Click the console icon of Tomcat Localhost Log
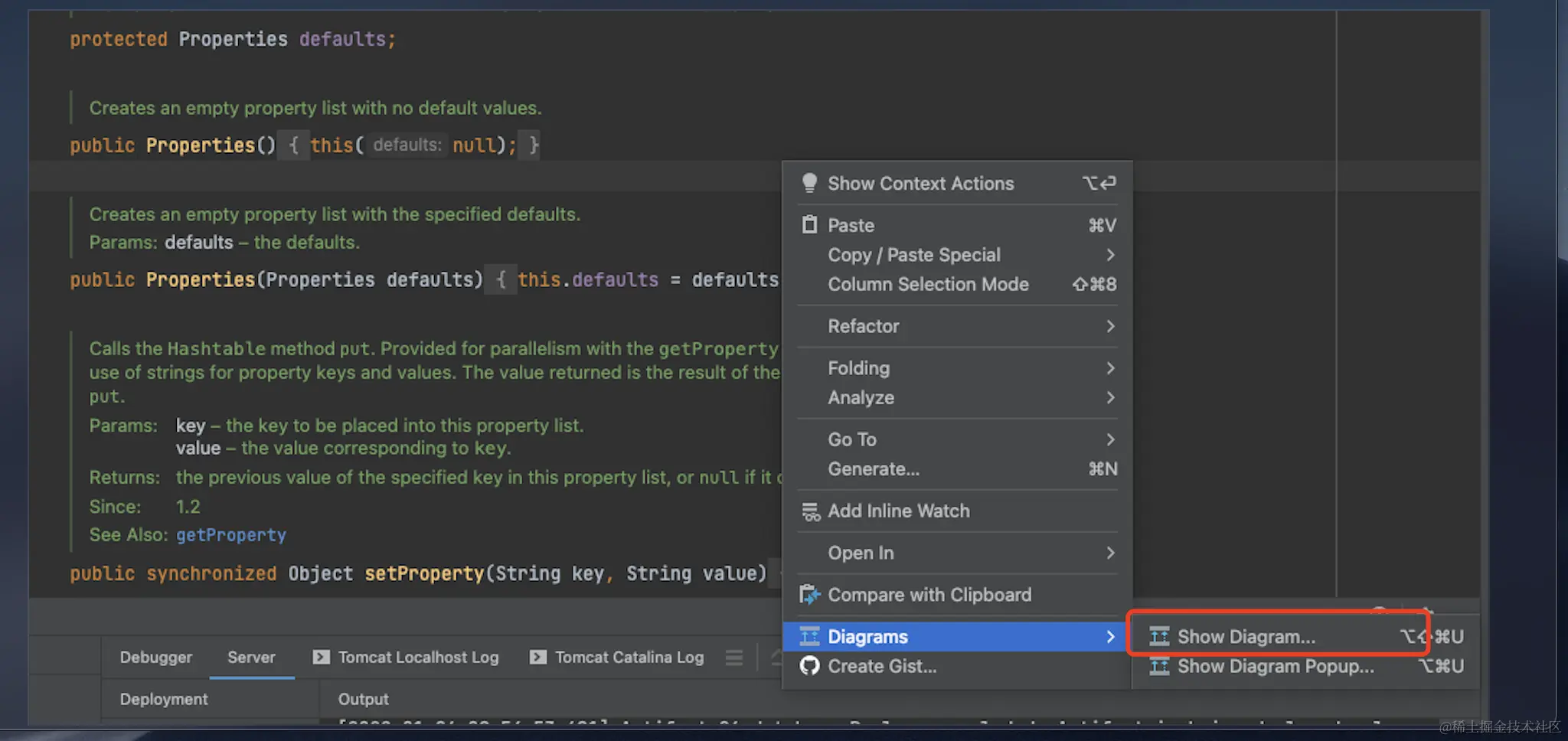1568x741 pixels. click(322, 657)
